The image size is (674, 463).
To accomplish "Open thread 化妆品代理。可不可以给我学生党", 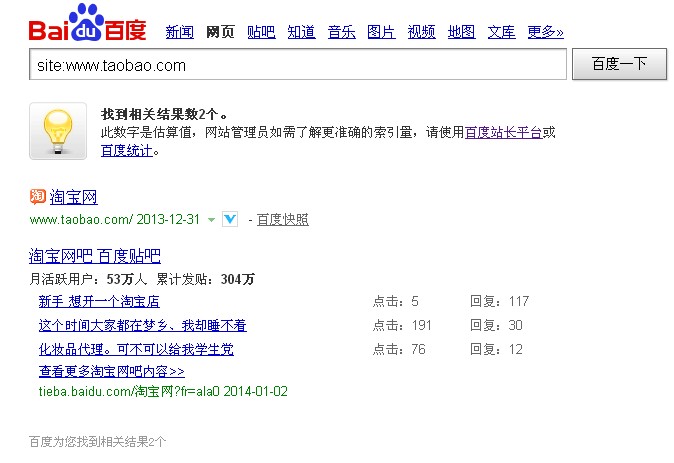I will 136,349.
